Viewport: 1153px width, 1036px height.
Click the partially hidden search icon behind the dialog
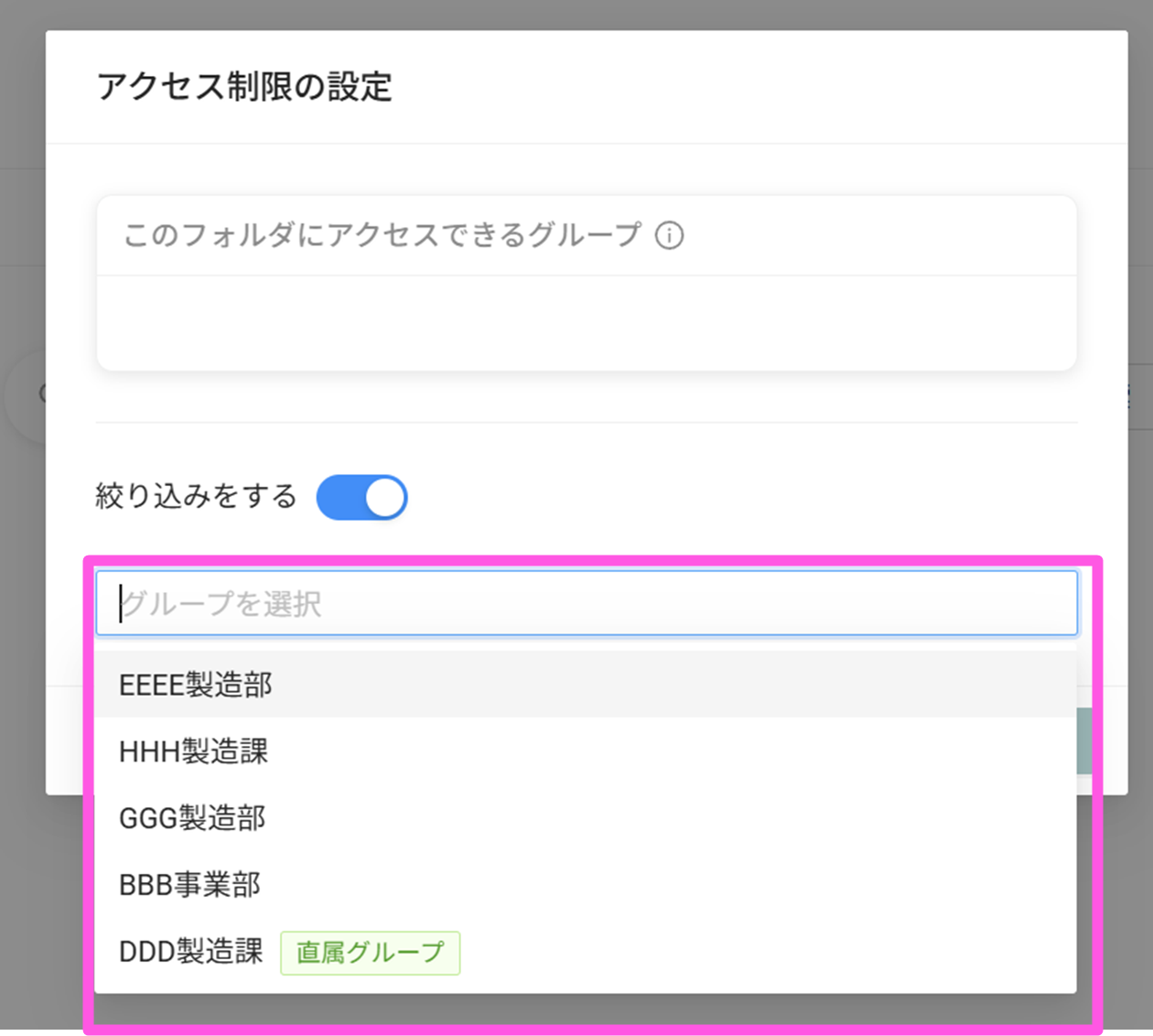[x=41, y=394]
